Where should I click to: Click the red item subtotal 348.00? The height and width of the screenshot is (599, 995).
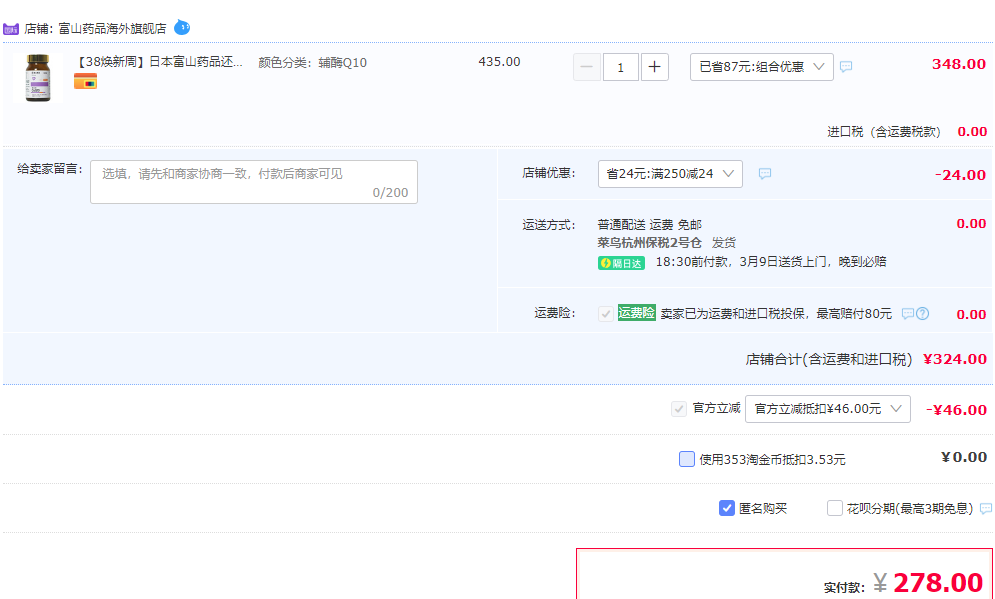tap(959, 64)
